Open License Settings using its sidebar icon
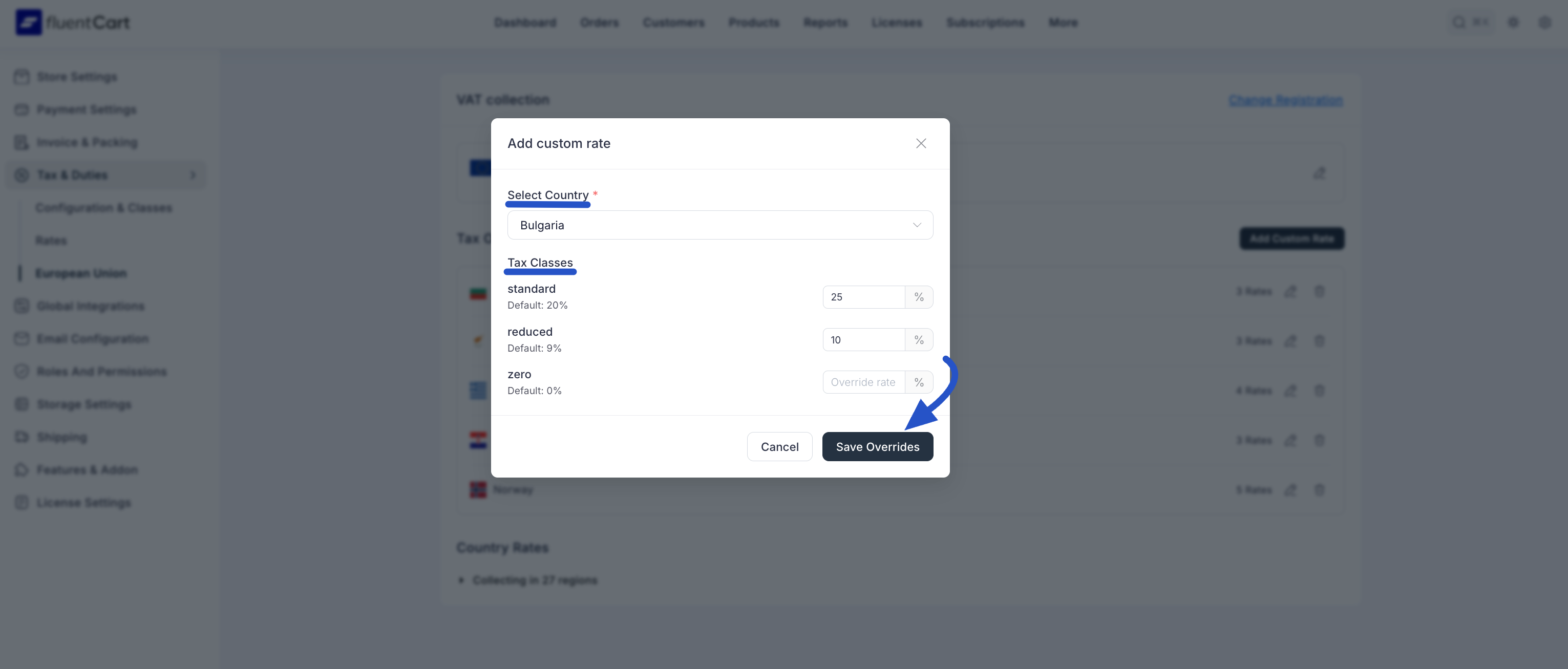The image size is (1568, 669). coord(22,502)
